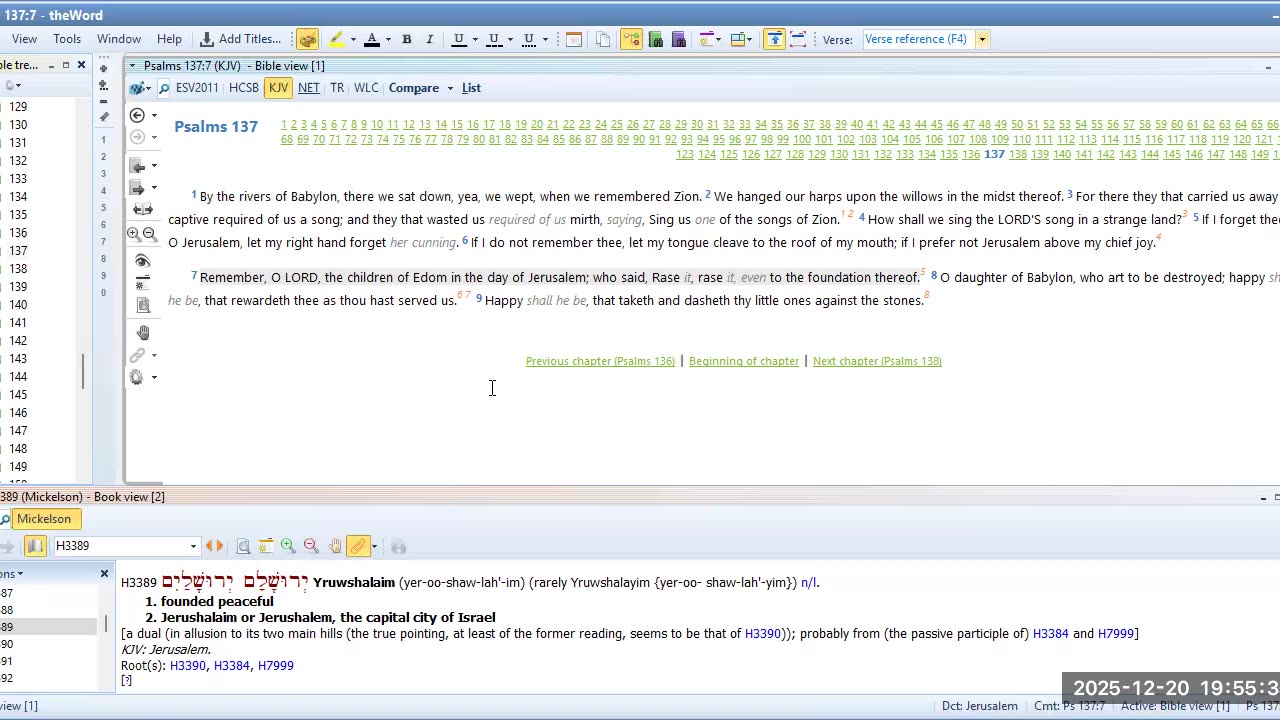
Task: Zoom out the Bible view text
Action: [150, 234]
